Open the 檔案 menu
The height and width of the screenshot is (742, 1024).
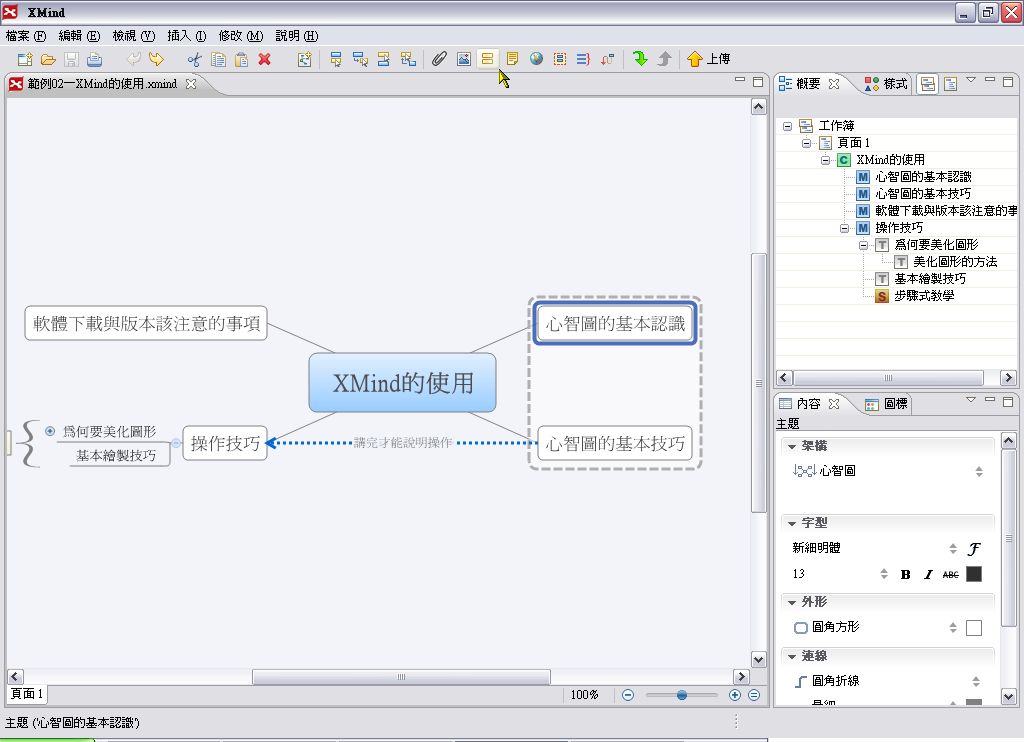25,36
